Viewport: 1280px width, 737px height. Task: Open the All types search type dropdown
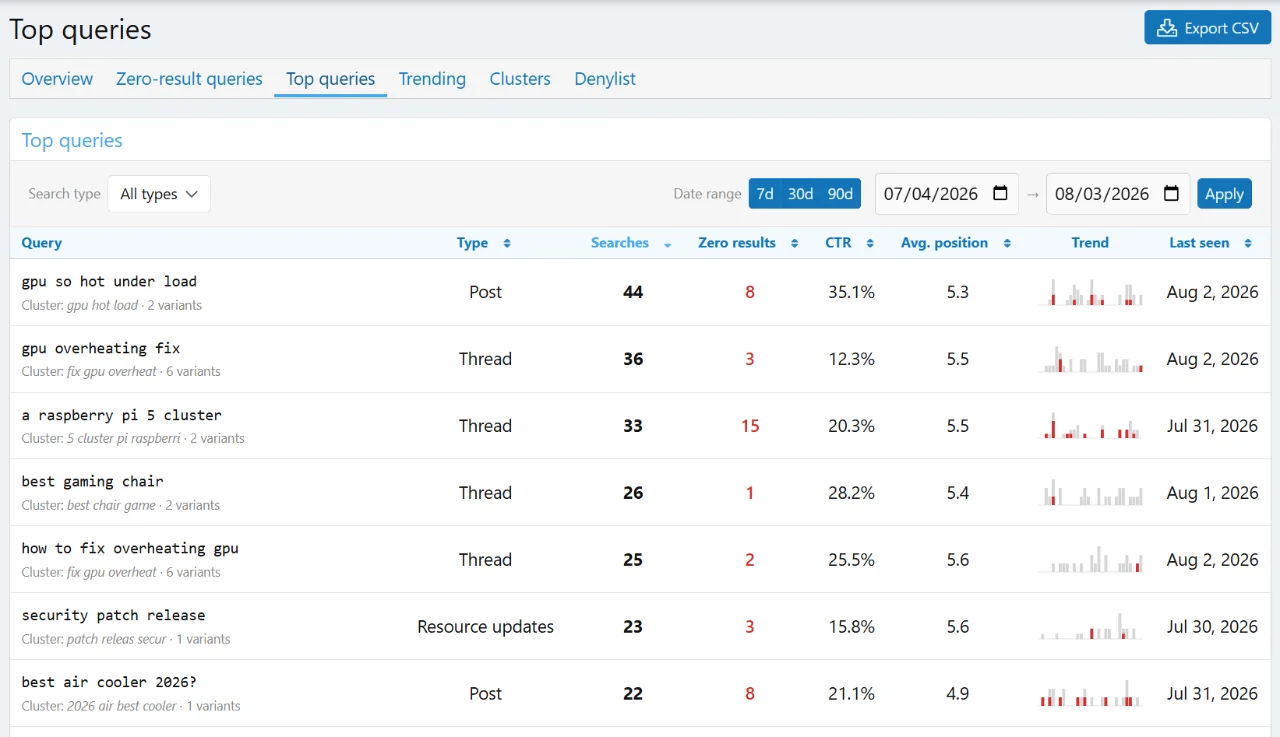pos(159,194)
